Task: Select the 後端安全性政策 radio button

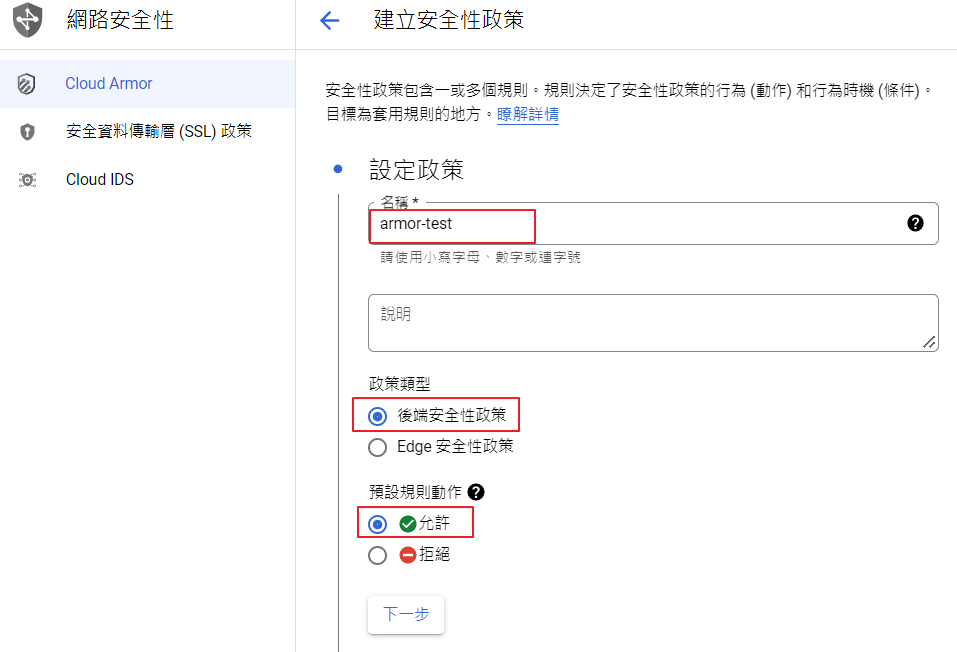Action: coord(377,416)
